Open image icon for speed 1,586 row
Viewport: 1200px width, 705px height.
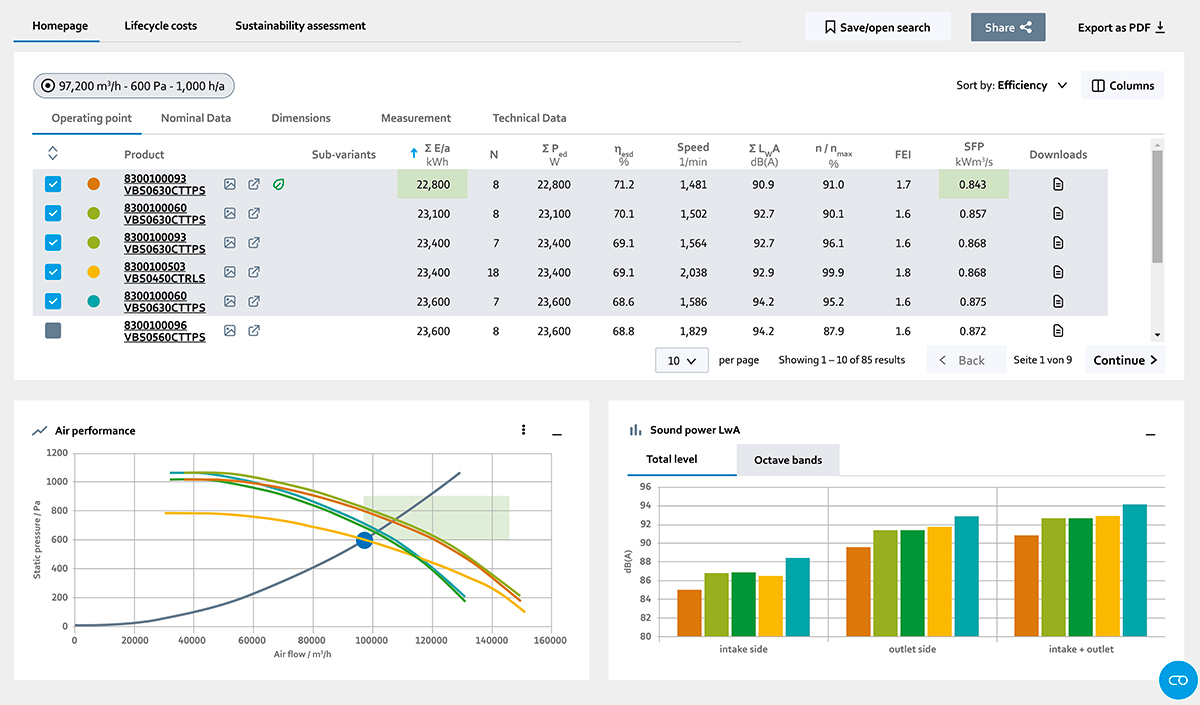coord(229,301)
